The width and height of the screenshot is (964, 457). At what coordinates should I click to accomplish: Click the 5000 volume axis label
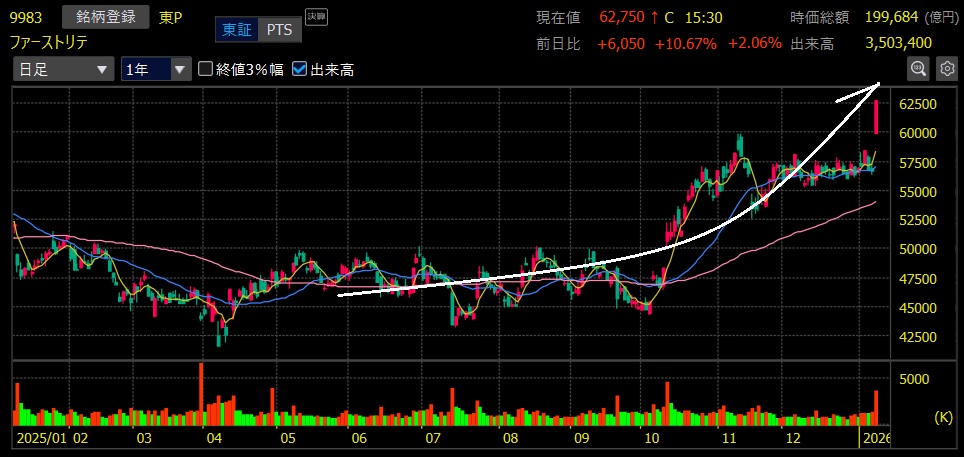(x=916, y=379)
